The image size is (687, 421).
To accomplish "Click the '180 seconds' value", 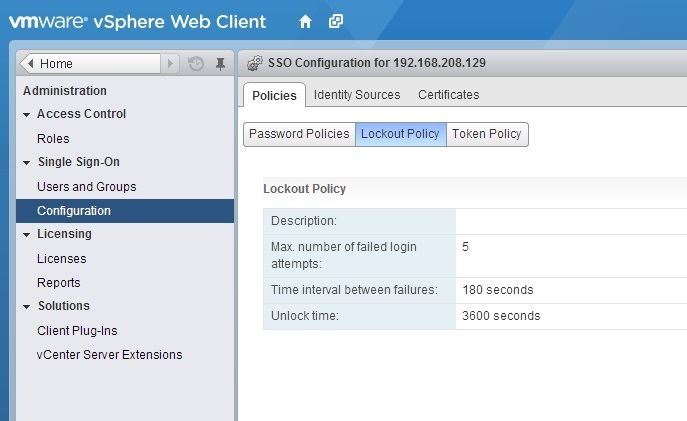I will (498, 290).
